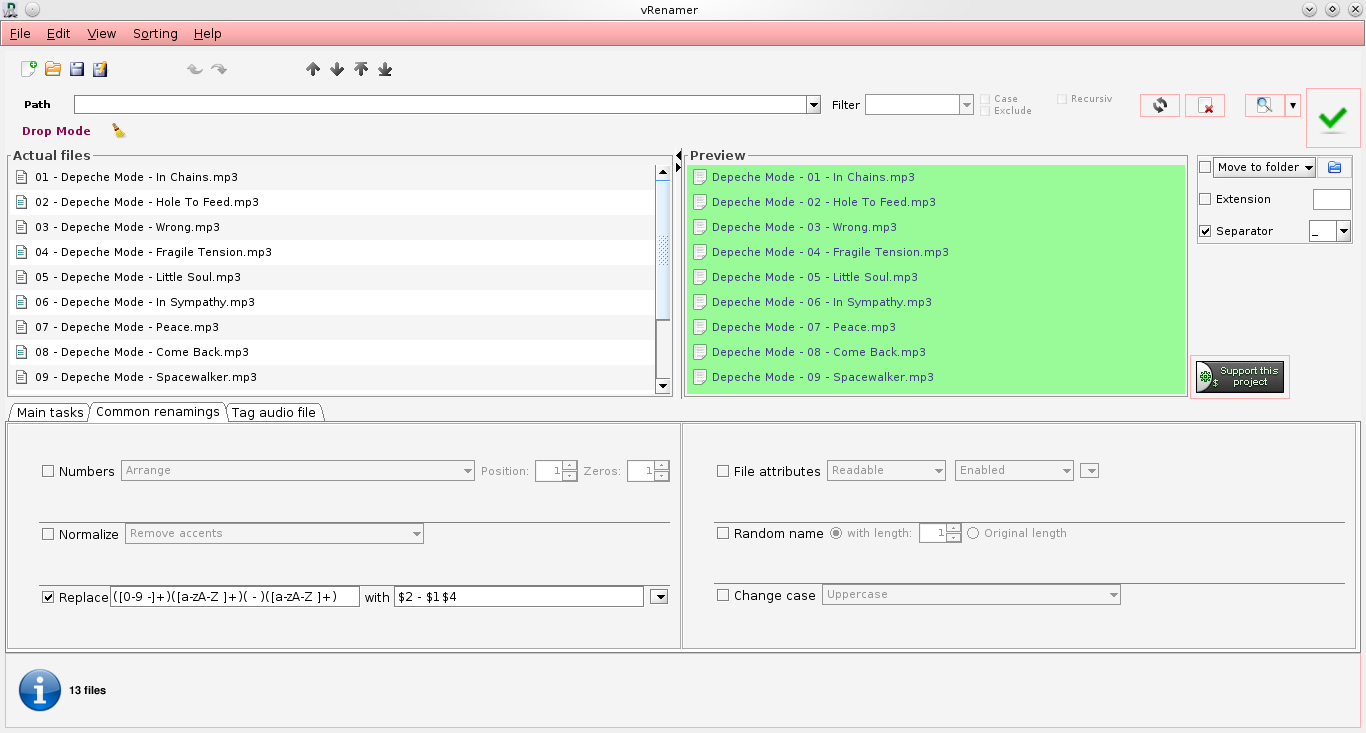The image size is (1366, 733).
Task: Click the Support this project button
Action: 1240,377
